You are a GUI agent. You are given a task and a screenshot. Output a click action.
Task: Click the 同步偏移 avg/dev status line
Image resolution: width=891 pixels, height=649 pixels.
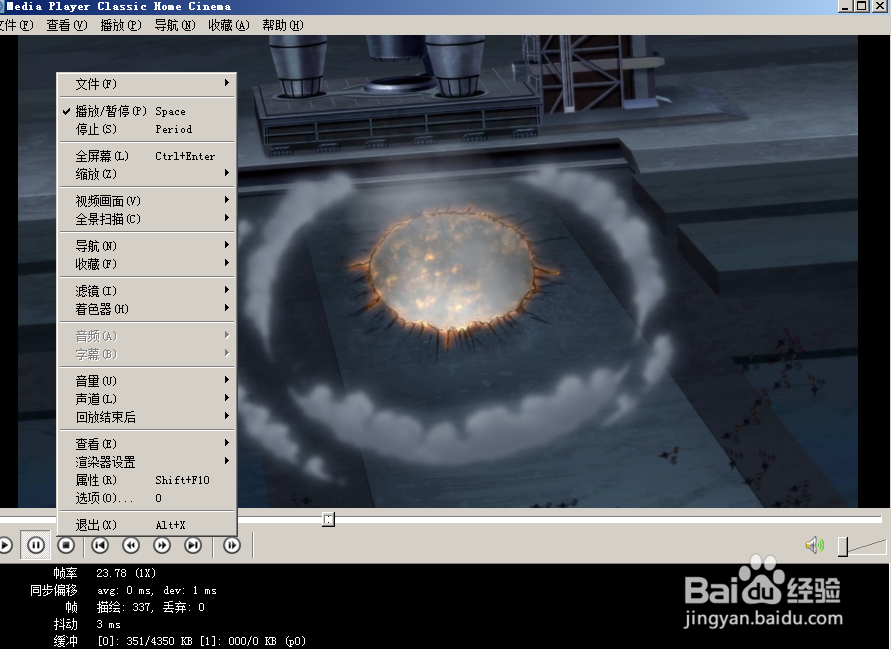pos(123,590)
